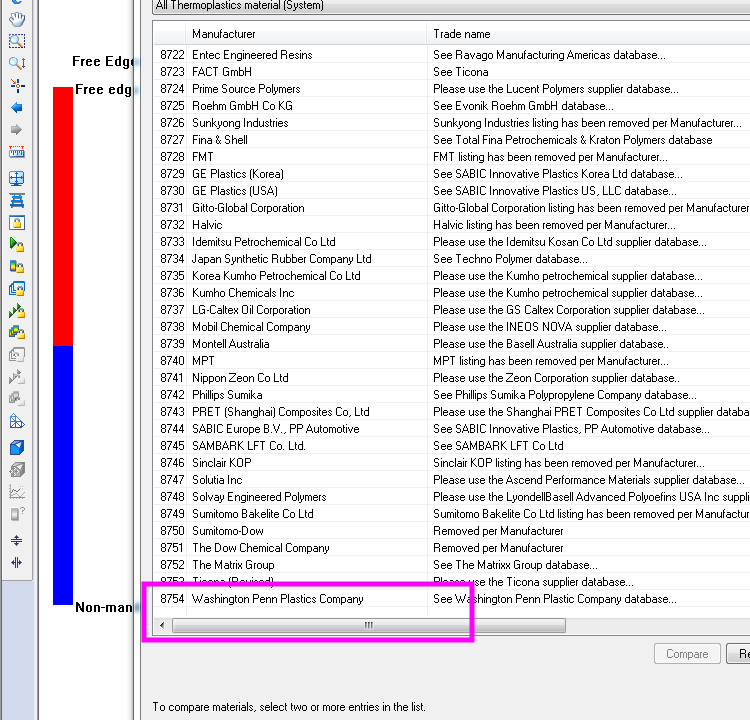
Task: Select row 8736 Kumho Chemicals Inc
Action: 452,293
